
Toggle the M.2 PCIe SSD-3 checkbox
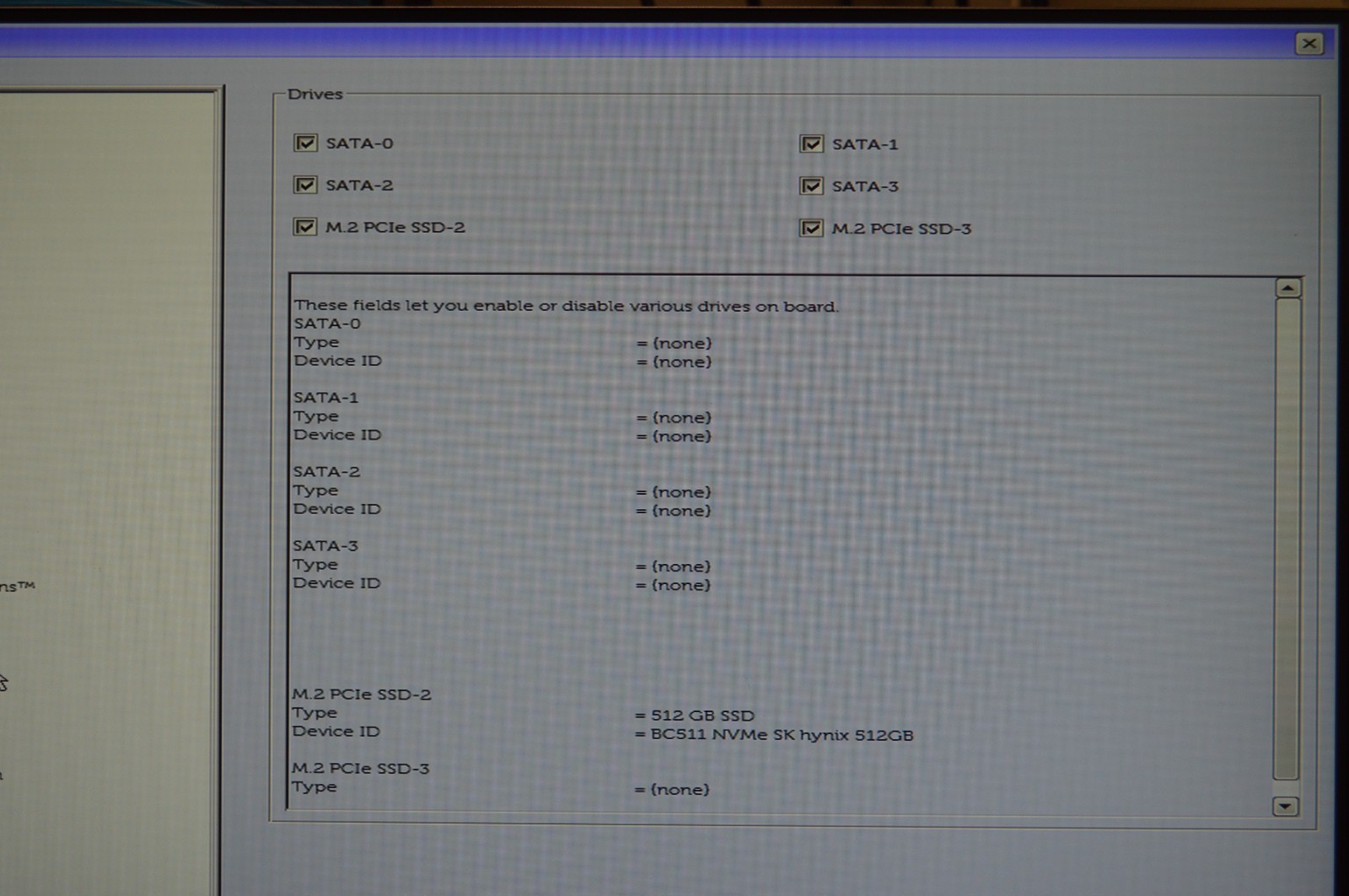tap(812, 227)
